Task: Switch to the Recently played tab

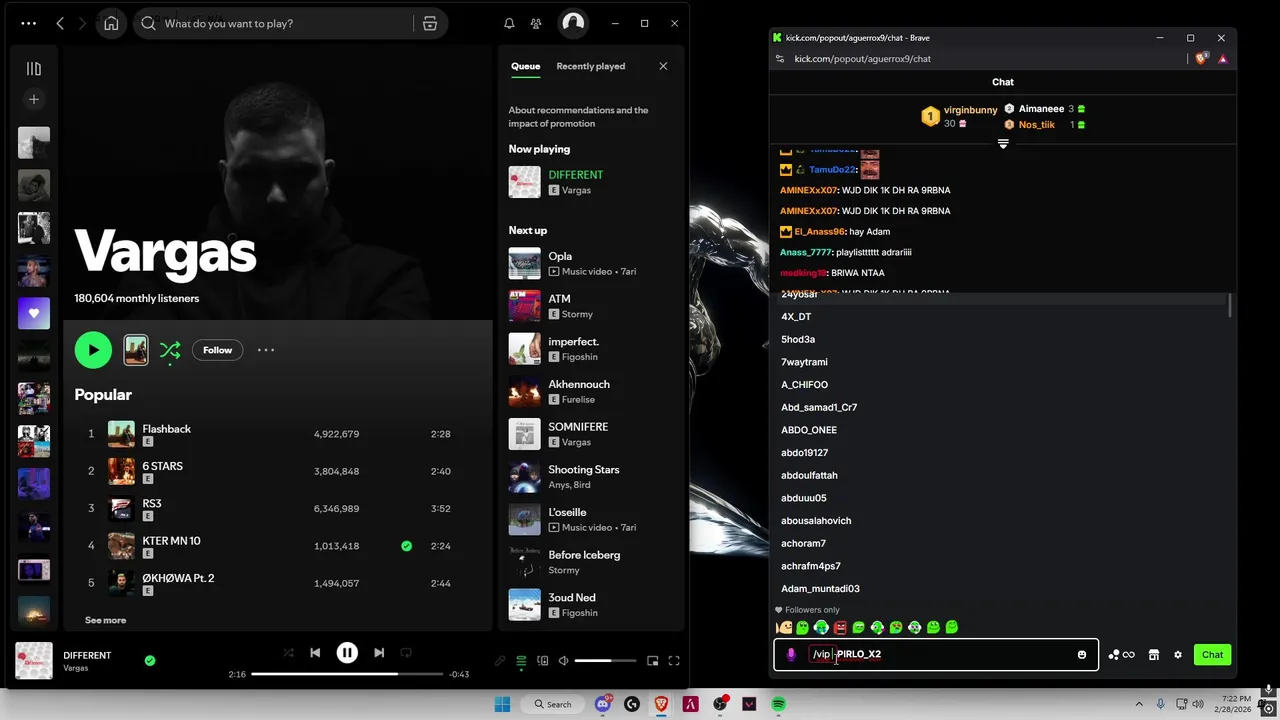Action: pyautogui.click(x=590, y=66)
